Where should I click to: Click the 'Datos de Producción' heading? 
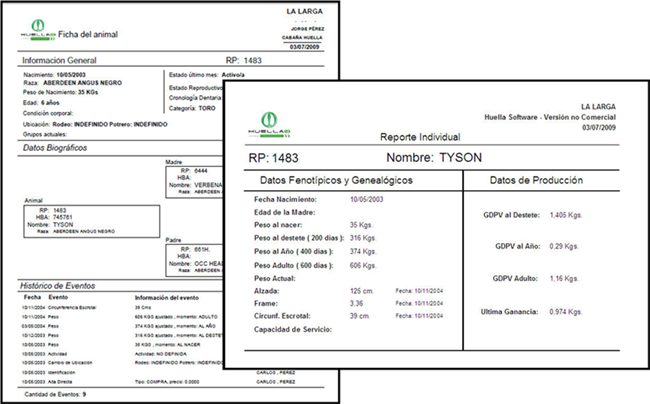pos(536,180)
